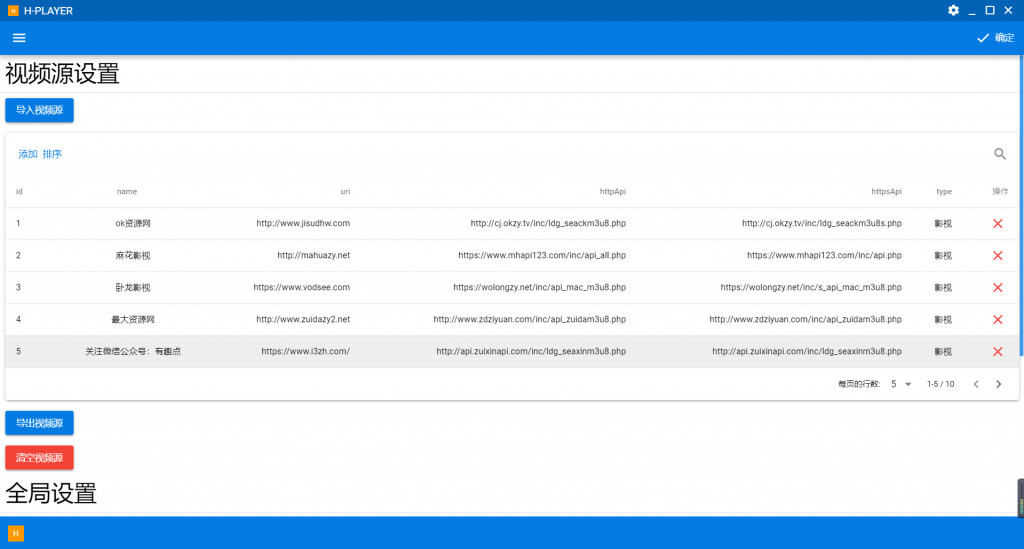Click the 1-5 / 10 pagination text

pyautogui.click(x=940, y=384)
